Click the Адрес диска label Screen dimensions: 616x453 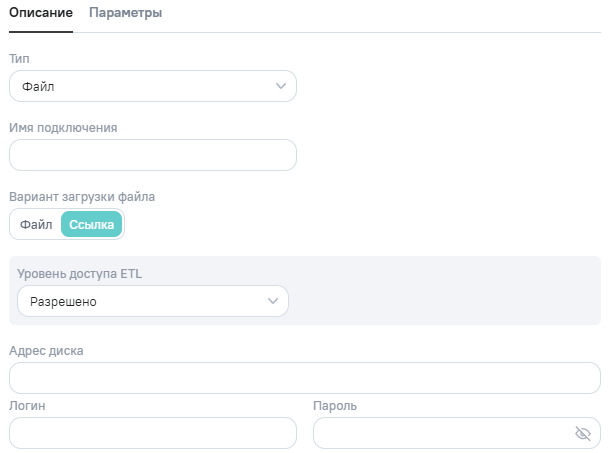click(46, 350)
